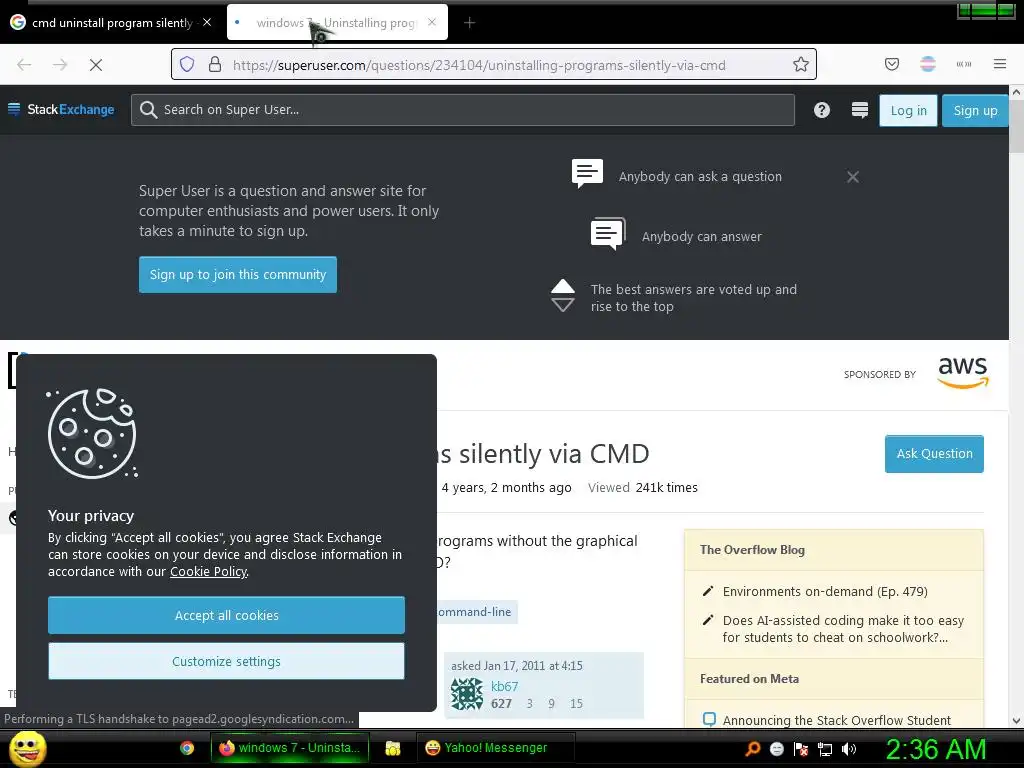Image resolution: width=1024 pixels, height=768 pixels.
Task: Click the scrollbar down arrow
Action: 1016,721
